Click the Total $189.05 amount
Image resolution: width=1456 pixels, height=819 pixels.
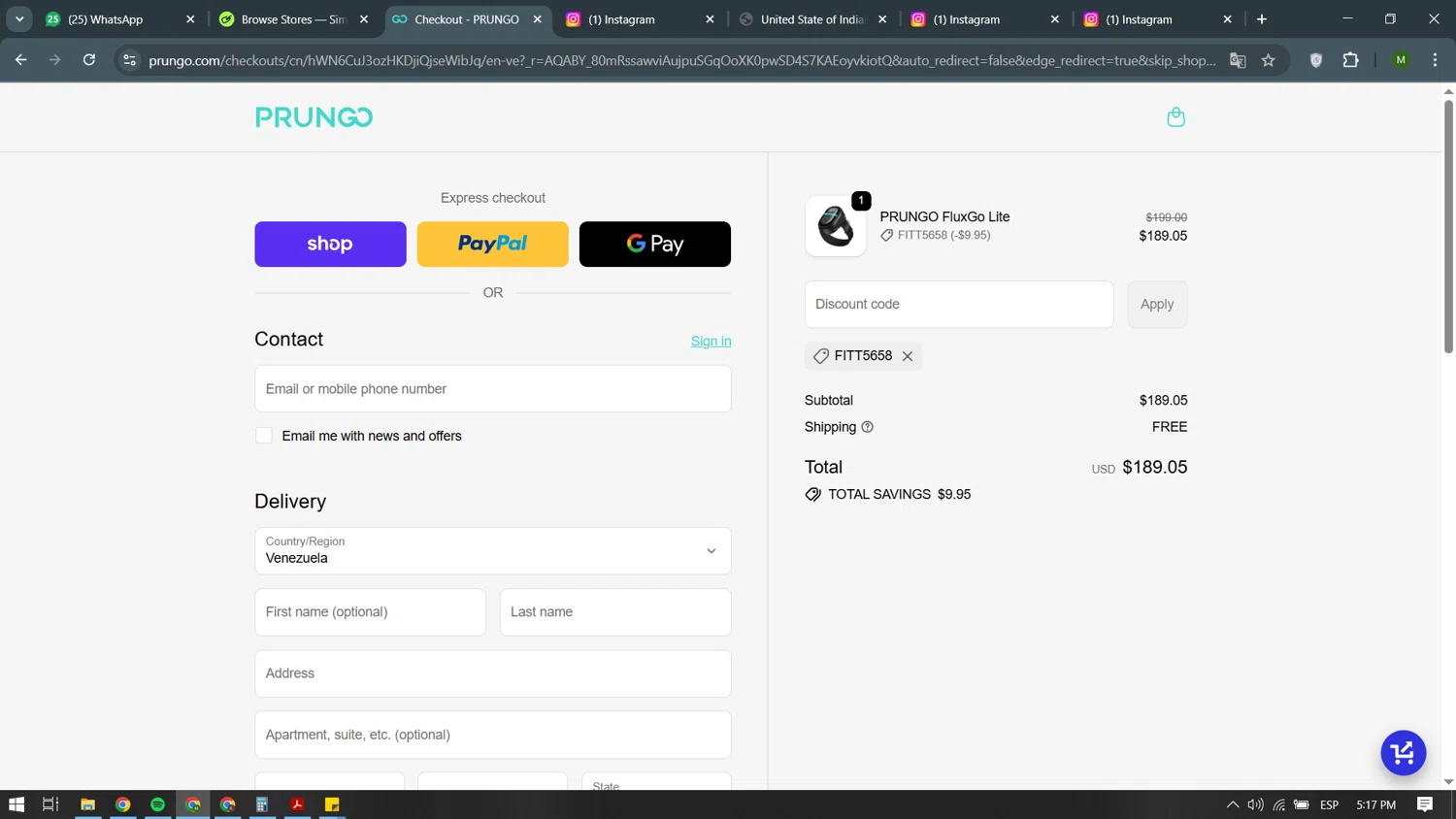(1155, 468)
